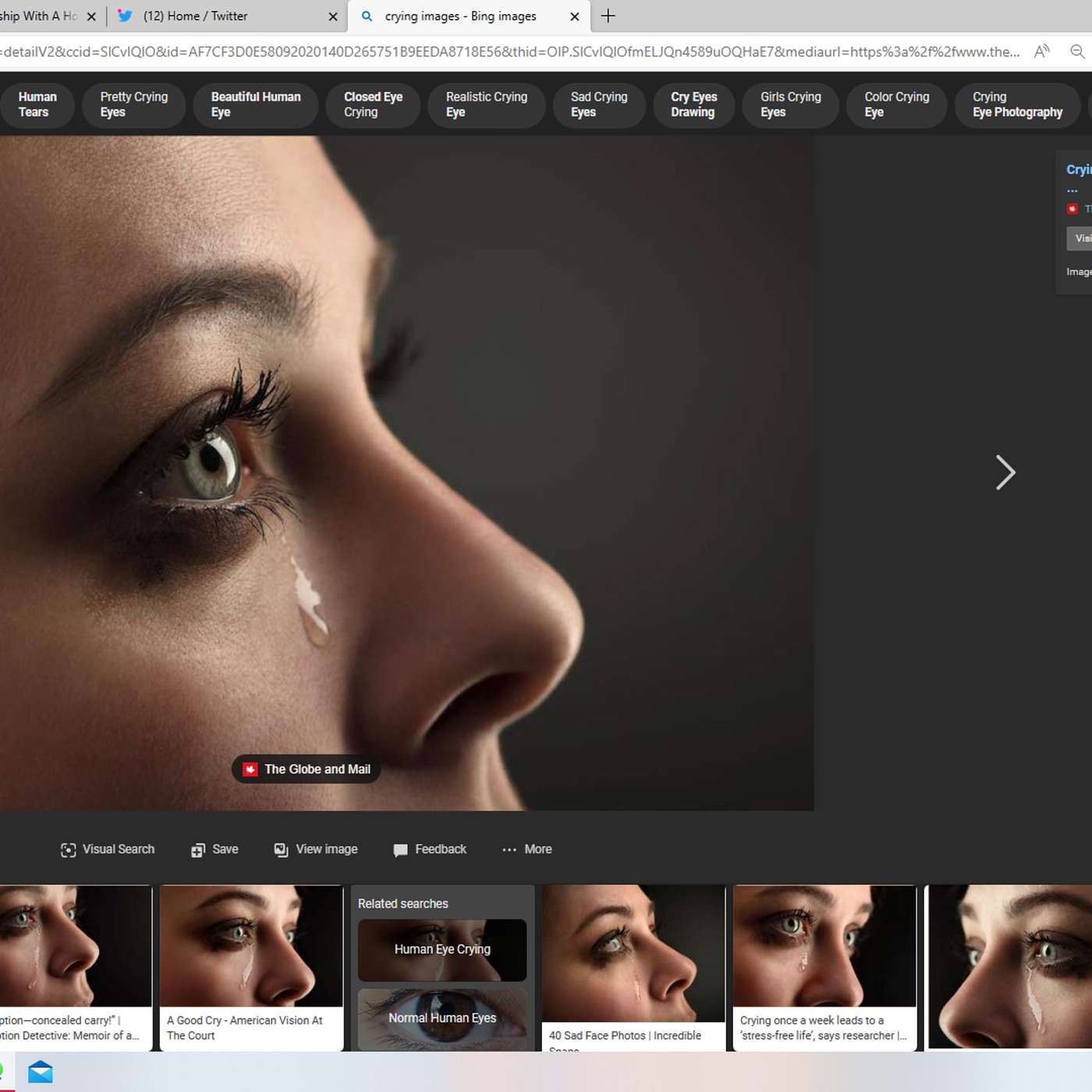1092x1092 pixels.
Task: Click the large crying eye image
Action: click(x=406, y=473)
